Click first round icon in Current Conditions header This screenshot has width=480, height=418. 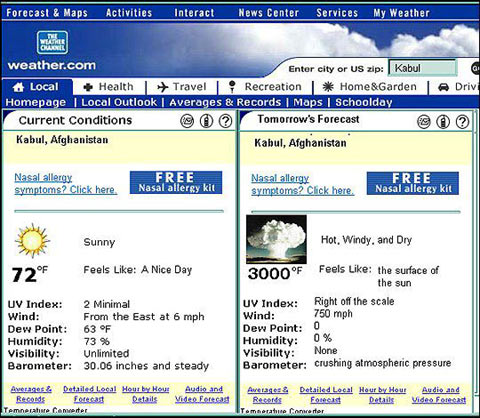(x=187, y=121)
